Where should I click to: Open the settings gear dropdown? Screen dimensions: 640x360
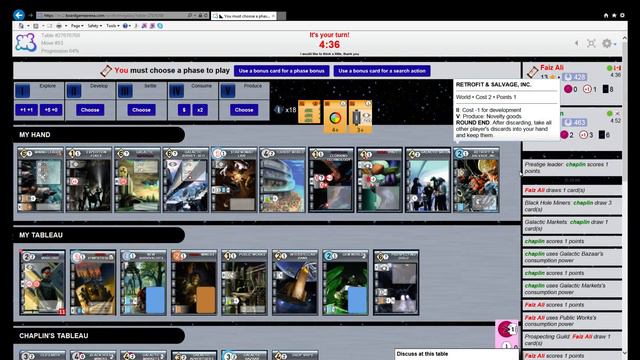(x=609, y=43)
